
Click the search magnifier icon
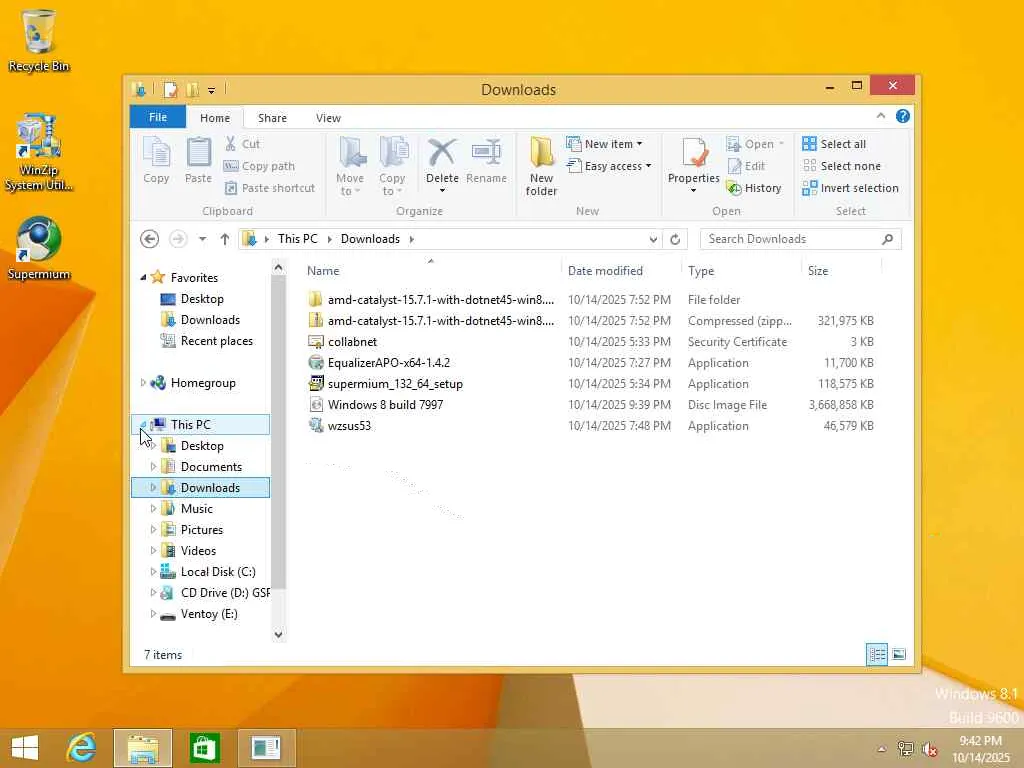(x=888, y=239)
